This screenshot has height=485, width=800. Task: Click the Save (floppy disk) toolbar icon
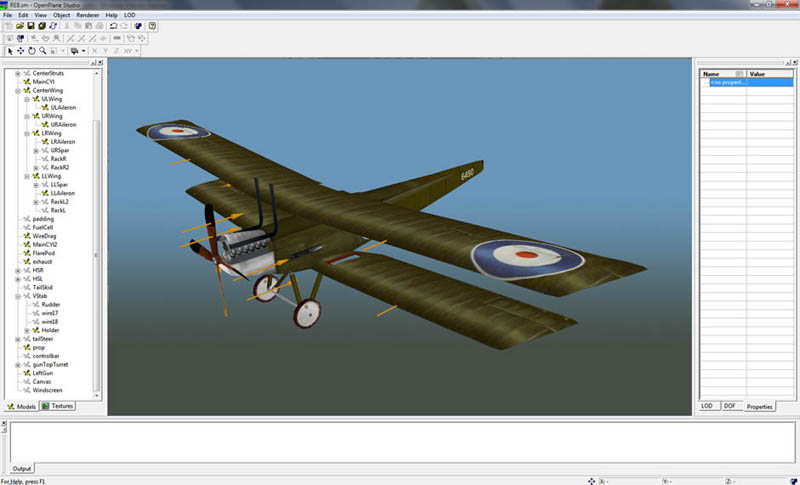[31, 26]
